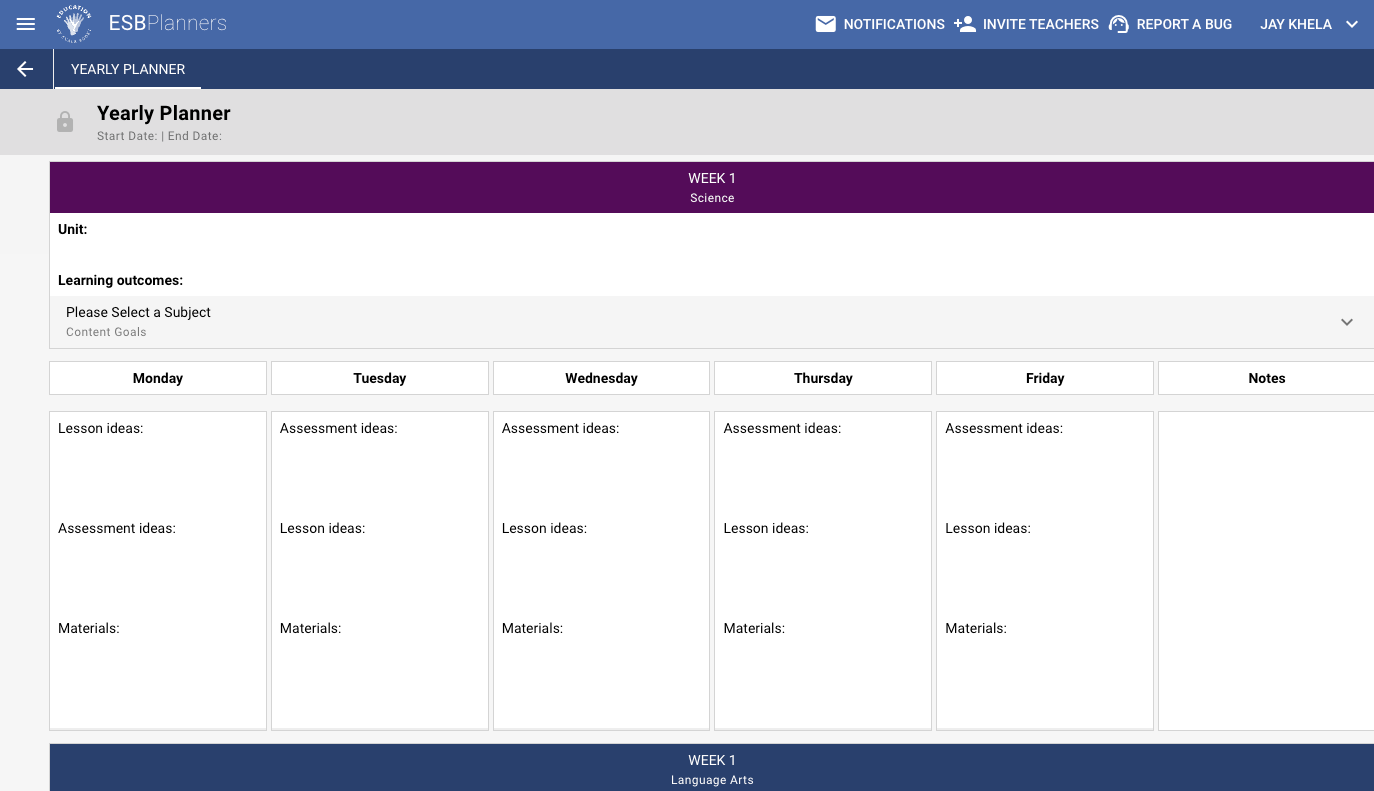
Task: Click the Report a Bug insect icon
Action: (x=1117, y=24)
